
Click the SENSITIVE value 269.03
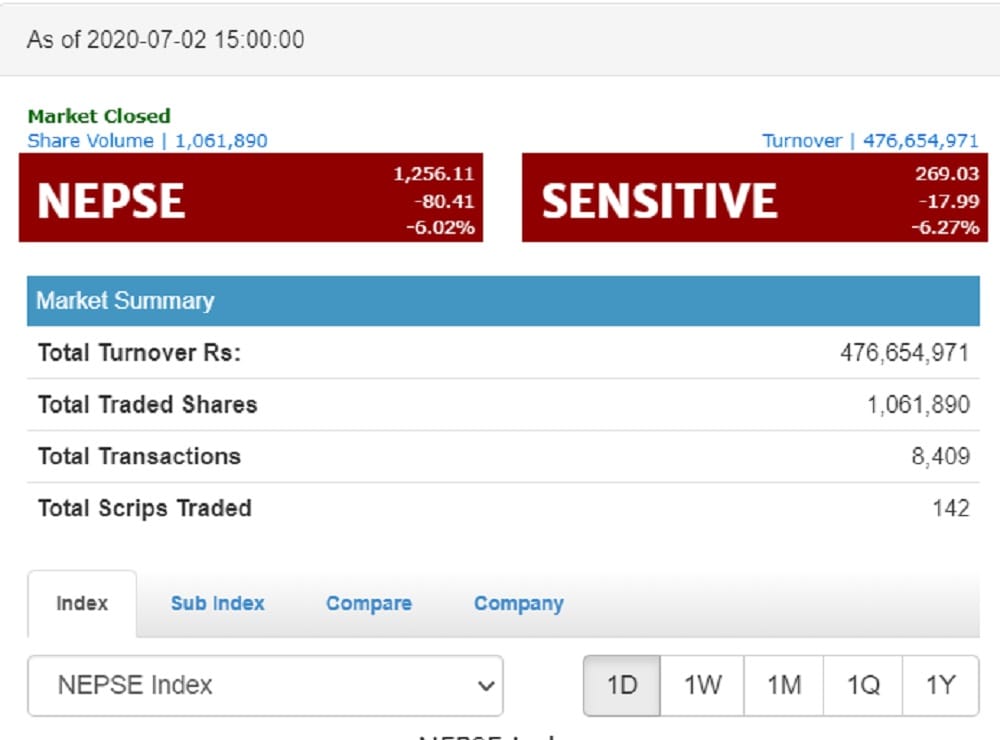pyautogui.click(x=947, y=174)
